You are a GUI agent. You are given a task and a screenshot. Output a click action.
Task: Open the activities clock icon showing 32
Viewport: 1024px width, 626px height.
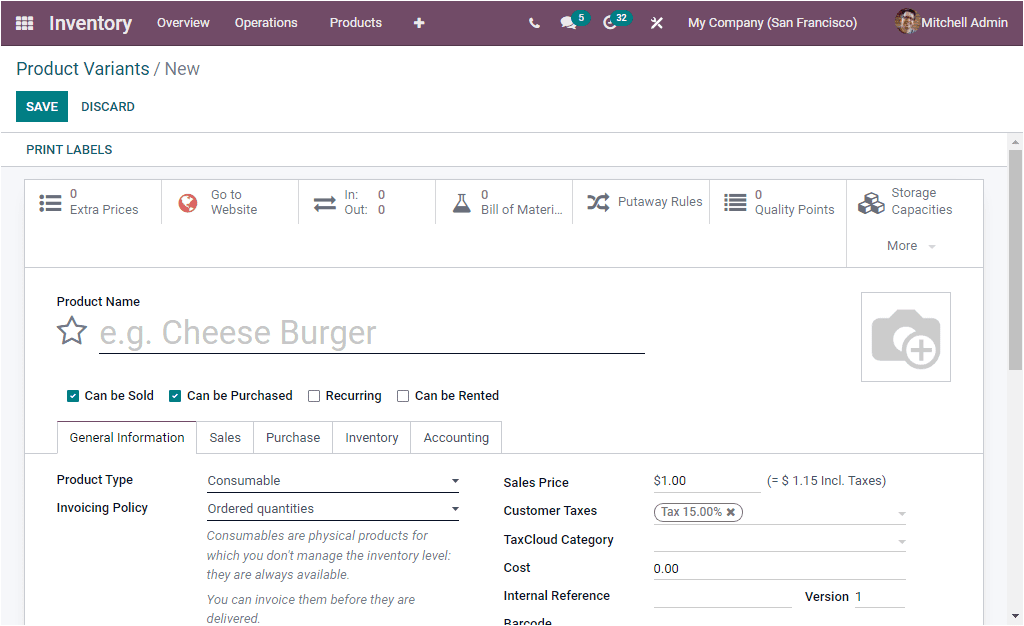coord(611,22)
